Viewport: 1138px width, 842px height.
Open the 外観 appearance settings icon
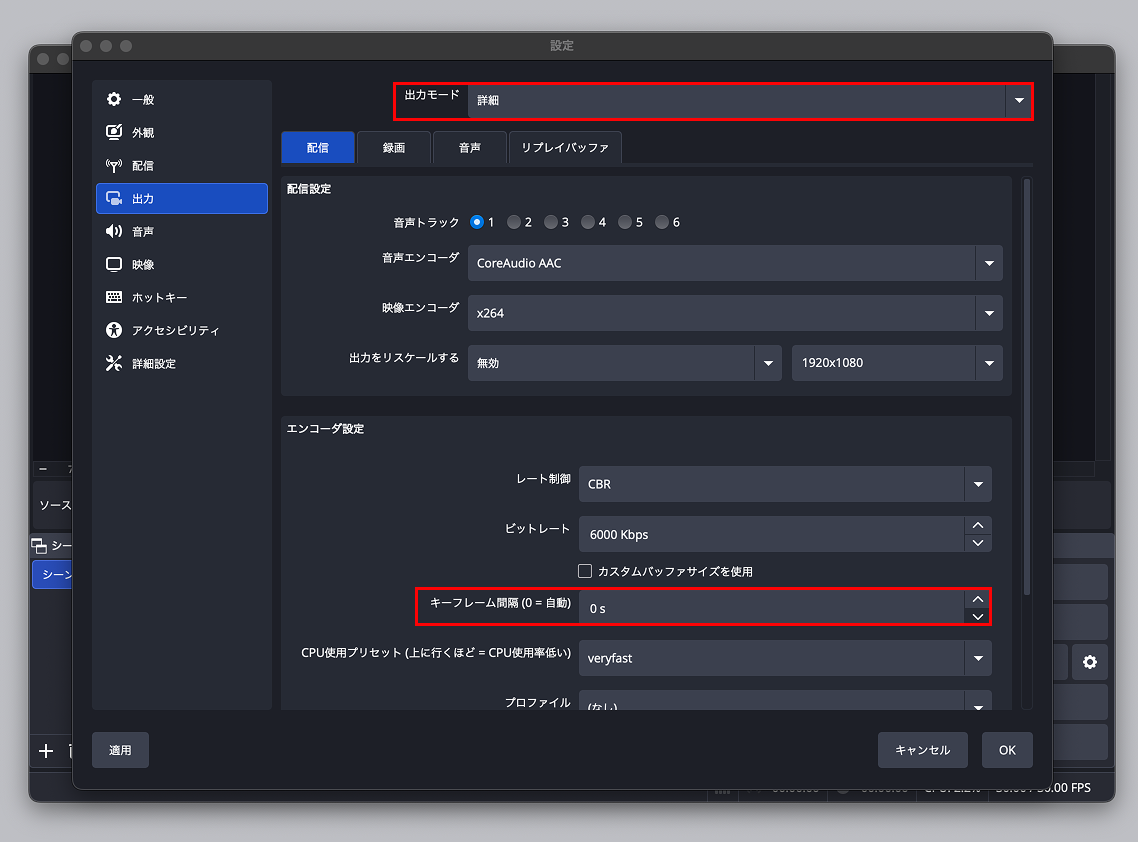point(114,133)
